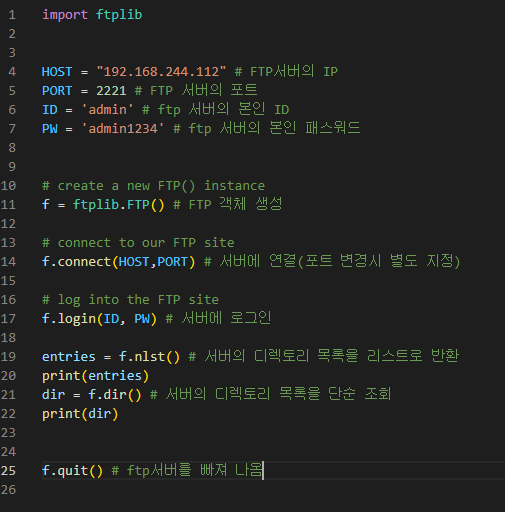The width and height of the screenshot is (505, 512).
Task: Click the comment 'FTP 서버의 포트' on line 5
Action: coord(204,90)
